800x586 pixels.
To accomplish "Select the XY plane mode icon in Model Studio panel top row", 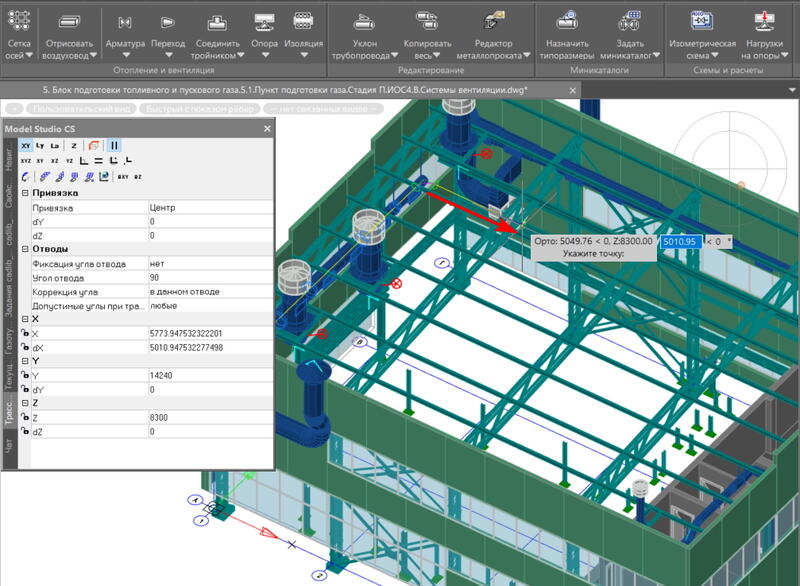I will tap(26, 146).
